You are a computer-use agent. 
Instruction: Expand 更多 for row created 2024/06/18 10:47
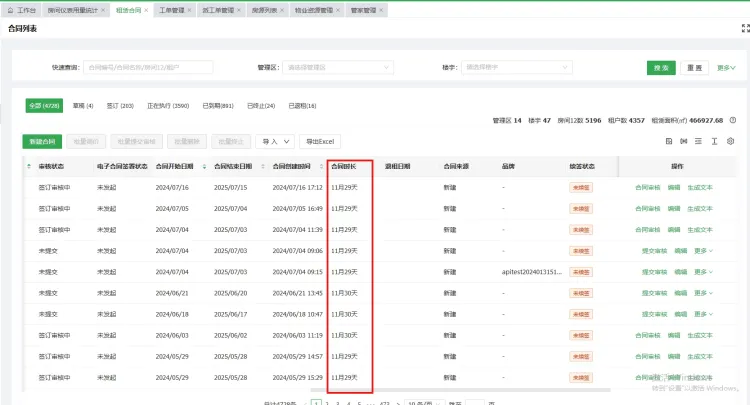pyautogui.click(x=703, y=314)
